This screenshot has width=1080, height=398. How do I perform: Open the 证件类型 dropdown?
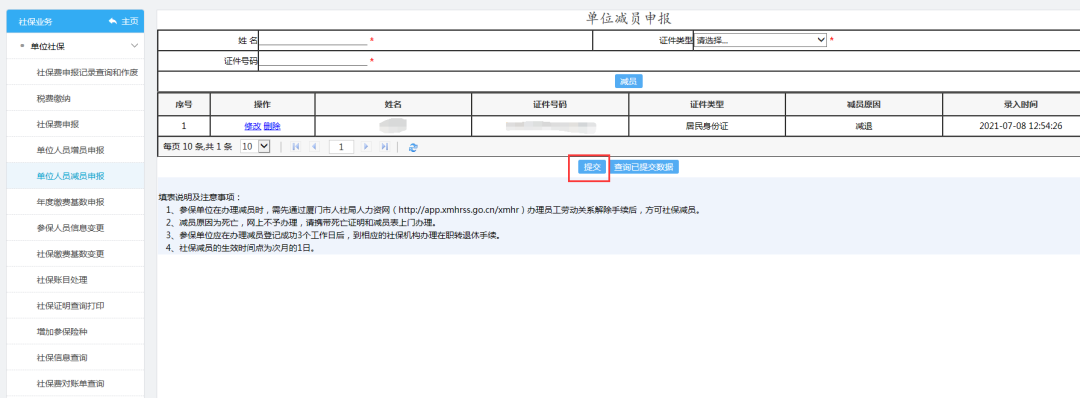pyautogui.click(x=760, y=40)
